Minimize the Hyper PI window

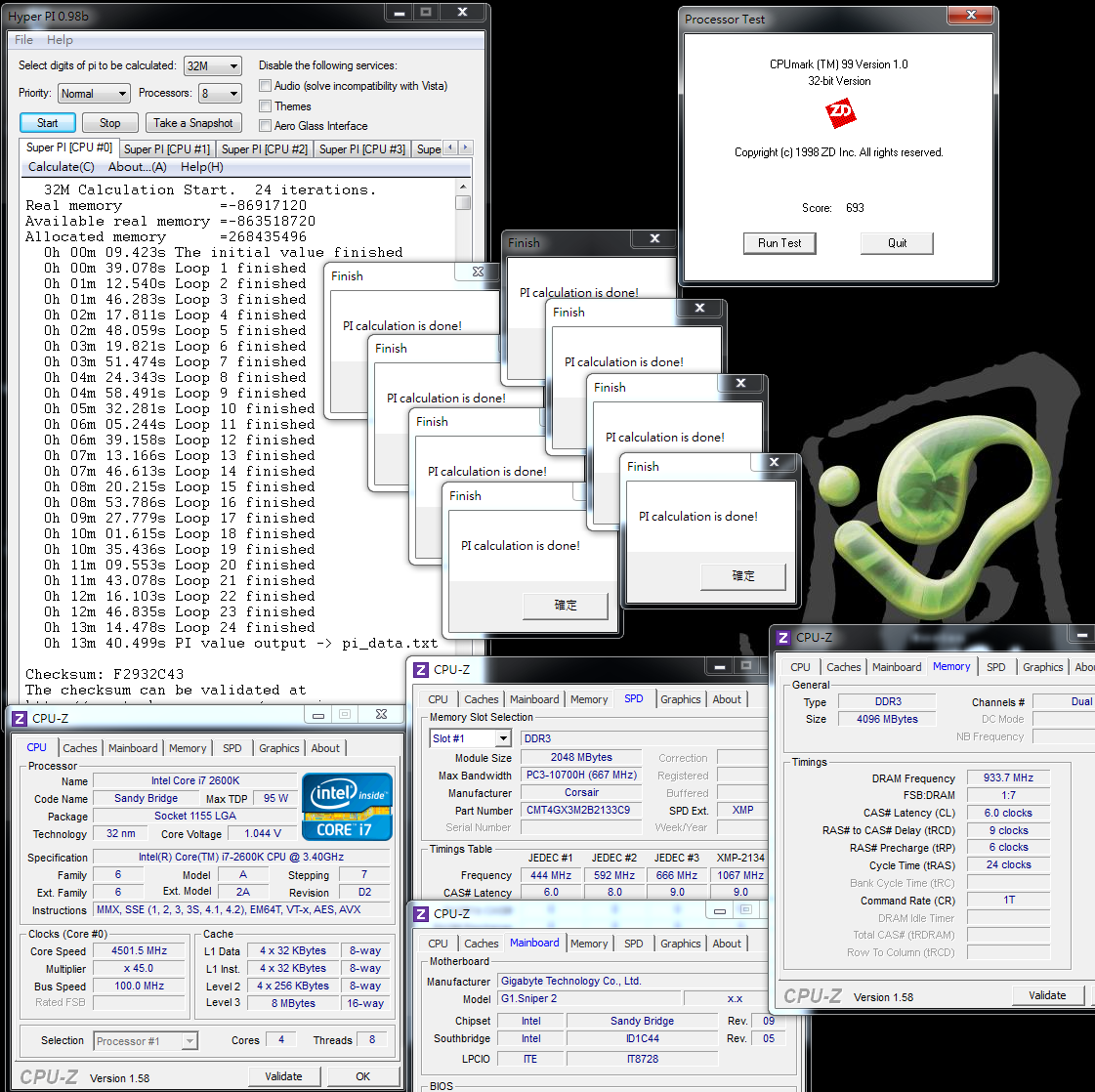coord(399,13)
